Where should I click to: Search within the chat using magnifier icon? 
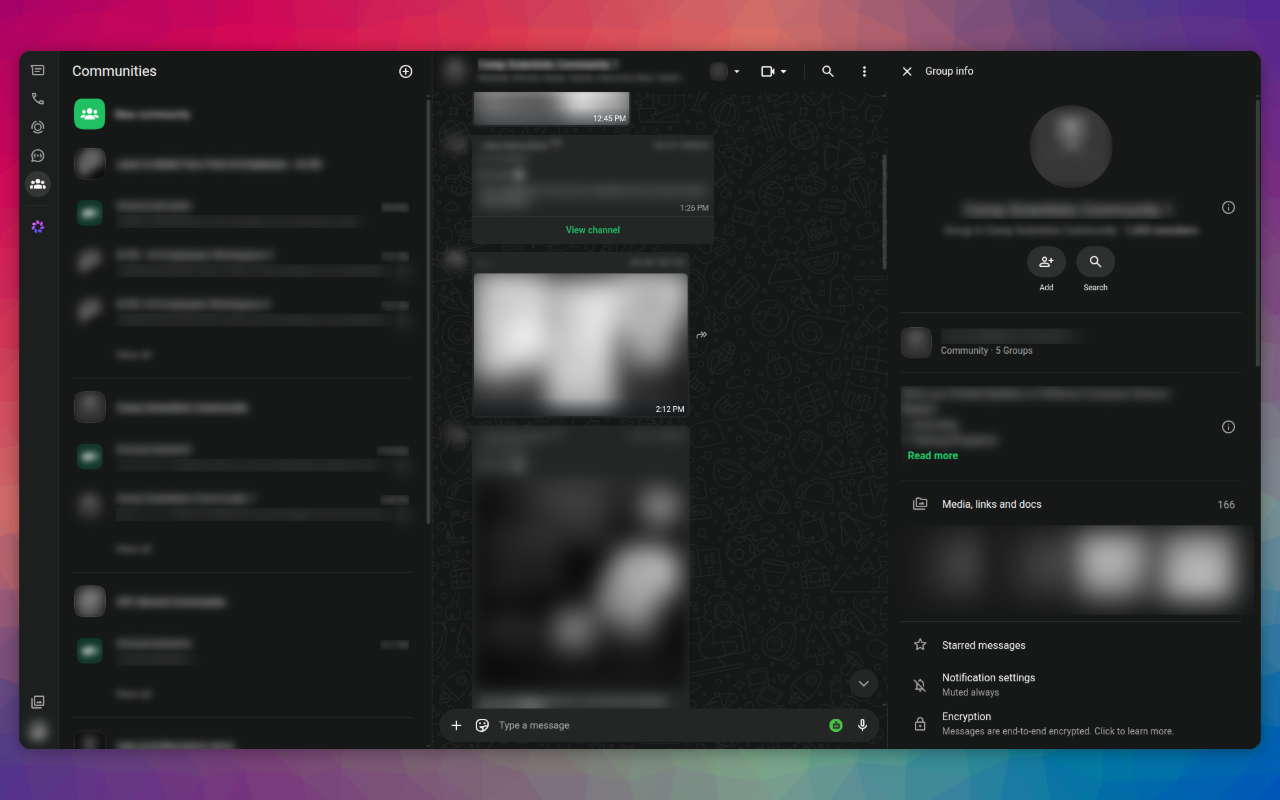[x=828, y=71]
